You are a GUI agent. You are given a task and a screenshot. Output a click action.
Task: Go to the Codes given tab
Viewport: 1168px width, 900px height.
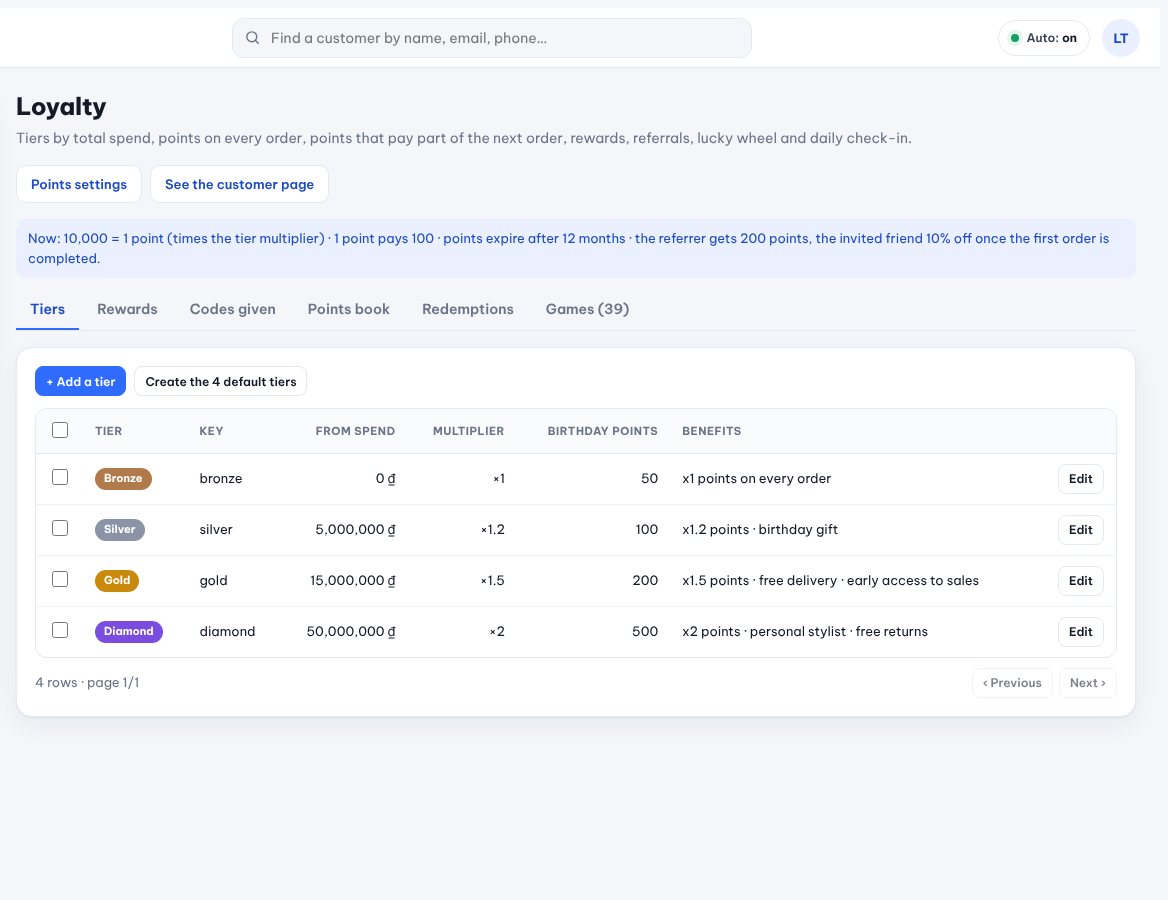coord(232,309)
